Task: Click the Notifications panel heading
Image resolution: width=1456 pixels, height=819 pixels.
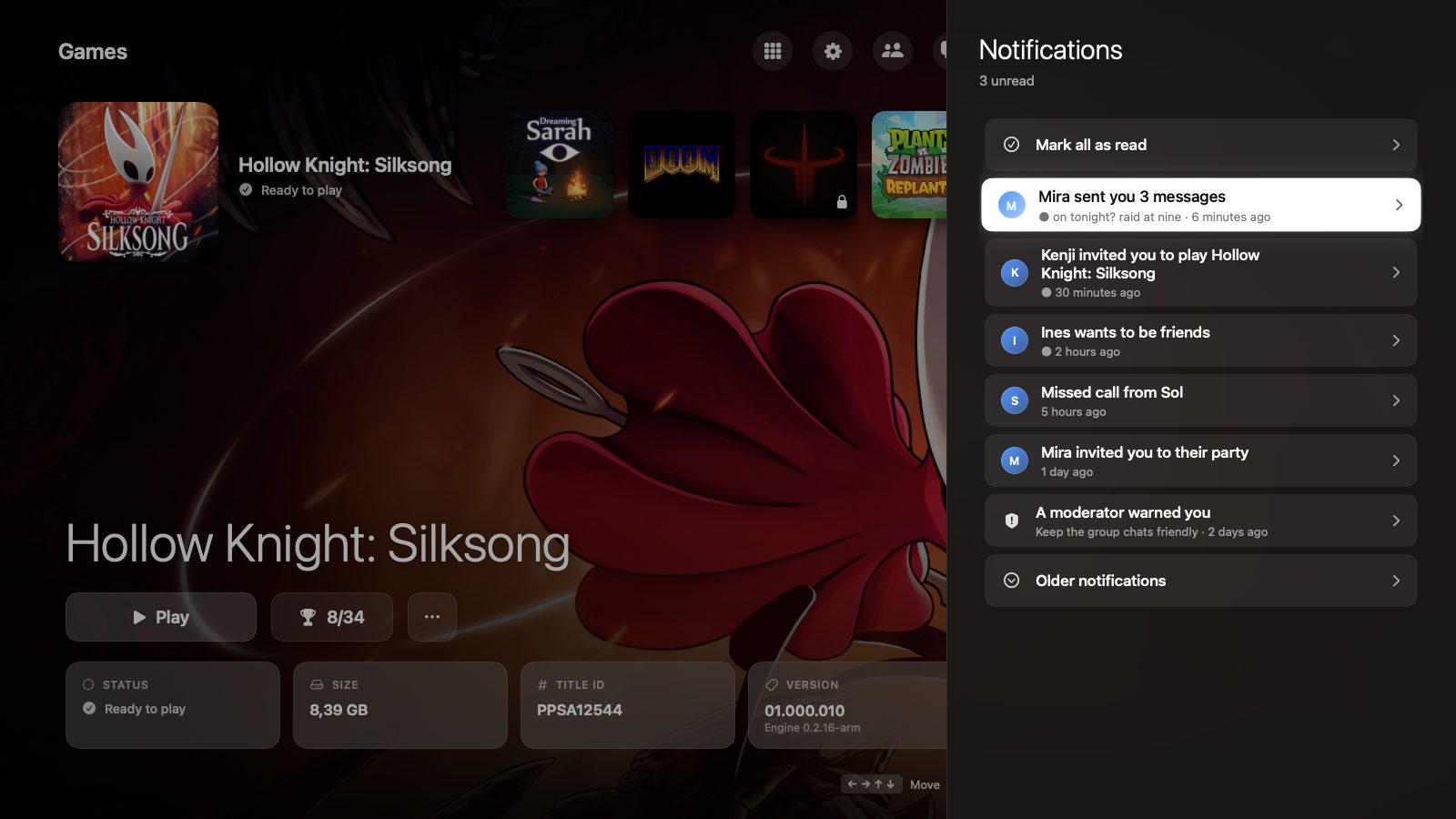Action: tap(1051, 50)
